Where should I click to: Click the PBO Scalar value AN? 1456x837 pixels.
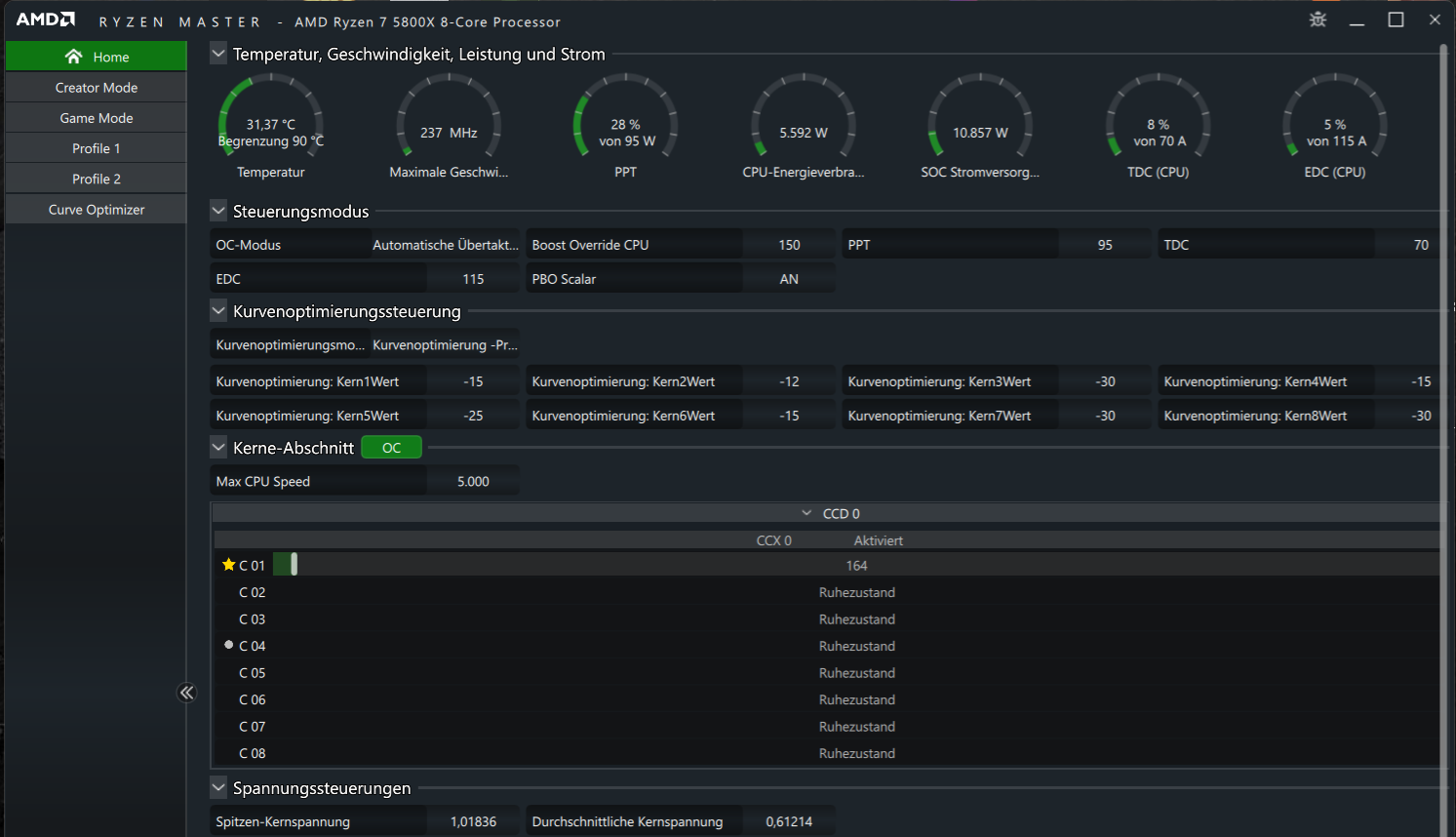(x=789, y=279)
